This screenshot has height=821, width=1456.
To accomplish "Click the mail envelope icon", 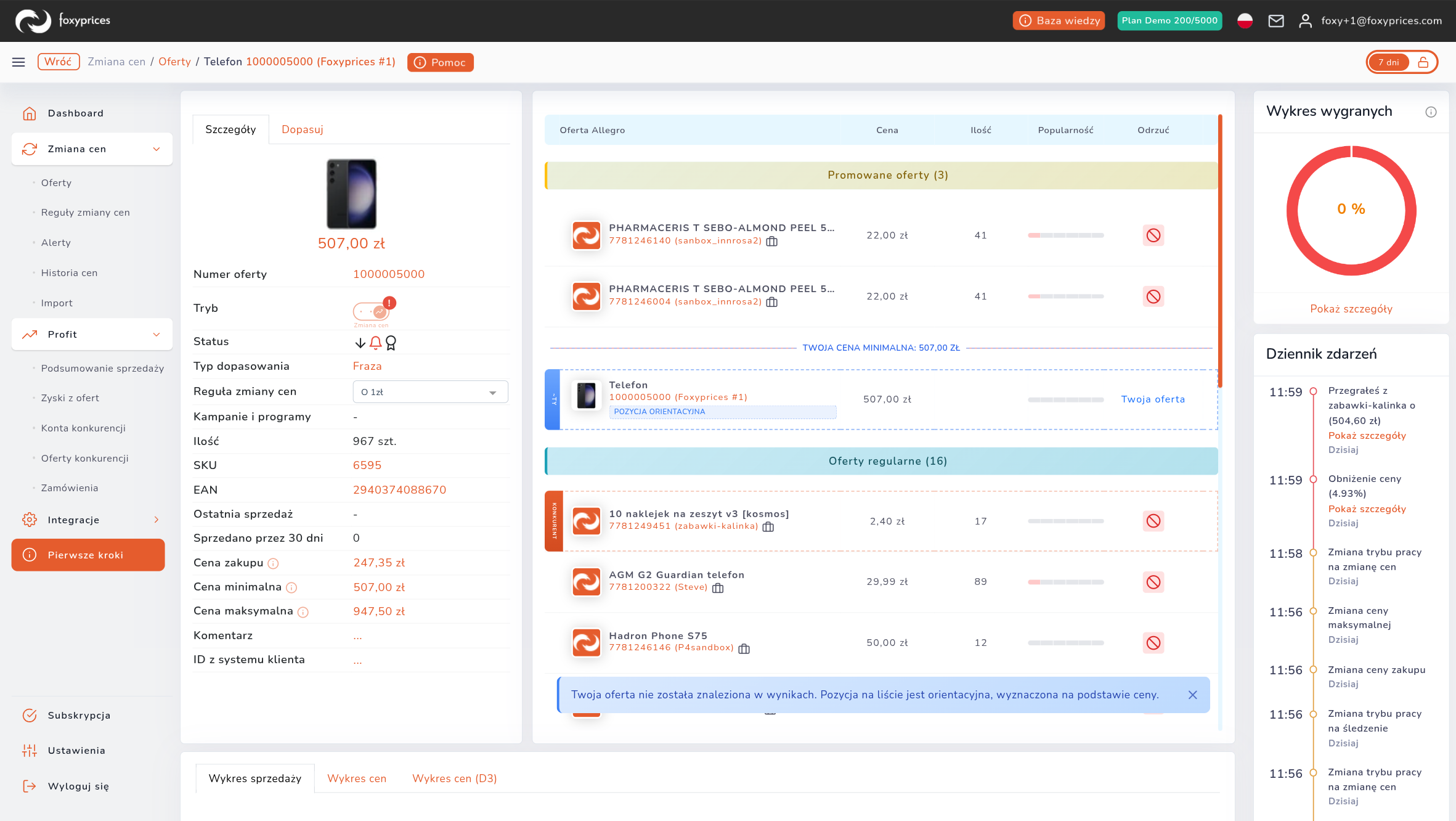I will coord(1276,21).
